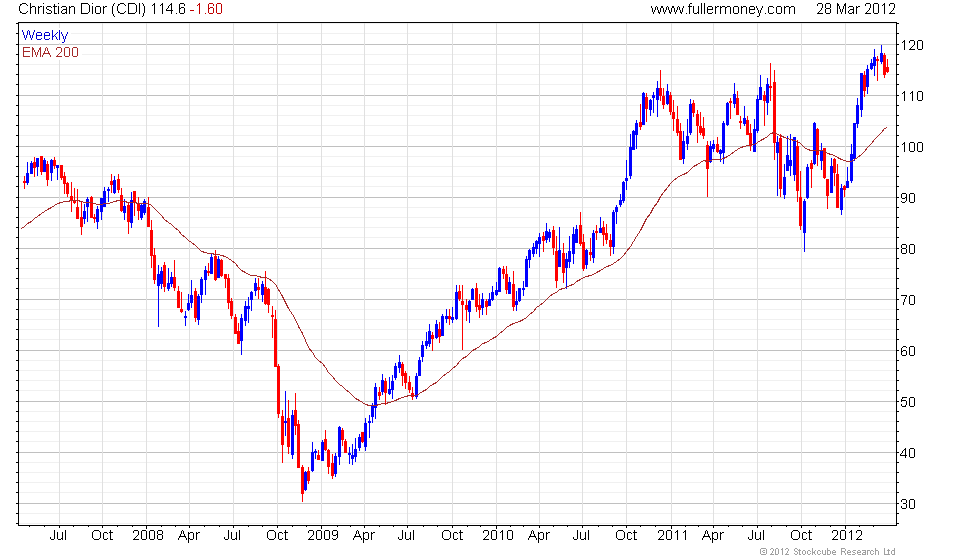Image resolution: width=980 pixels, height=560 pixels.
Task: Click the 2010 year label on time axis
Action: pyautogui.click(x=498, y=536)
